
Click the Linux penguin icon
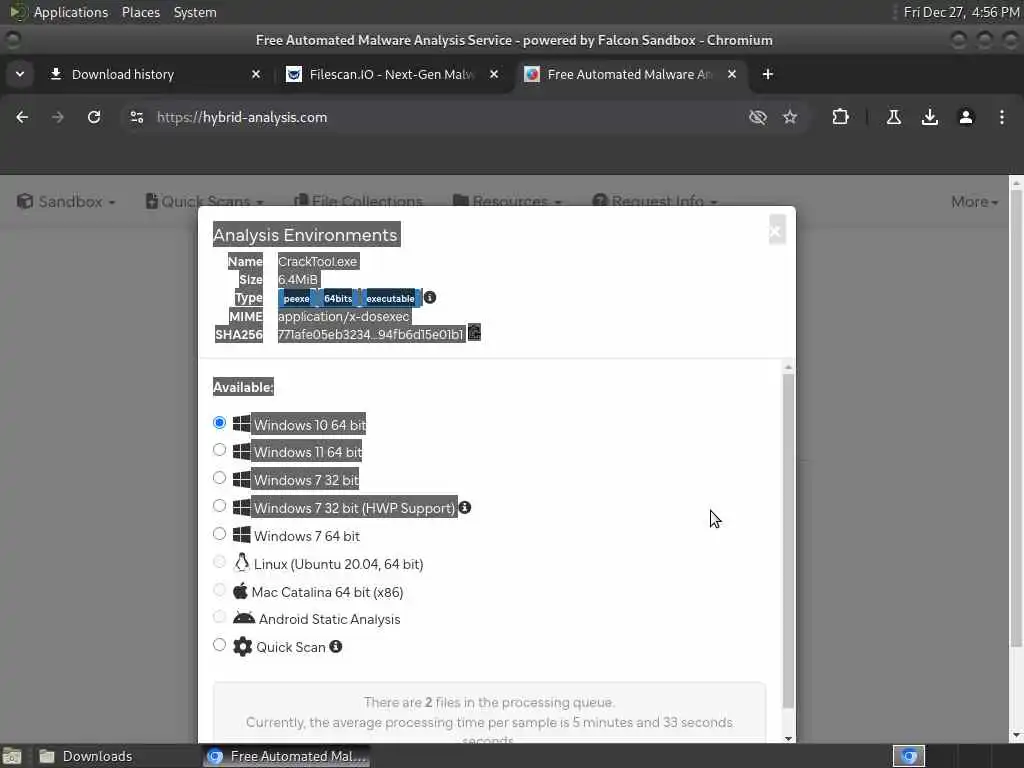coord(242,563)
